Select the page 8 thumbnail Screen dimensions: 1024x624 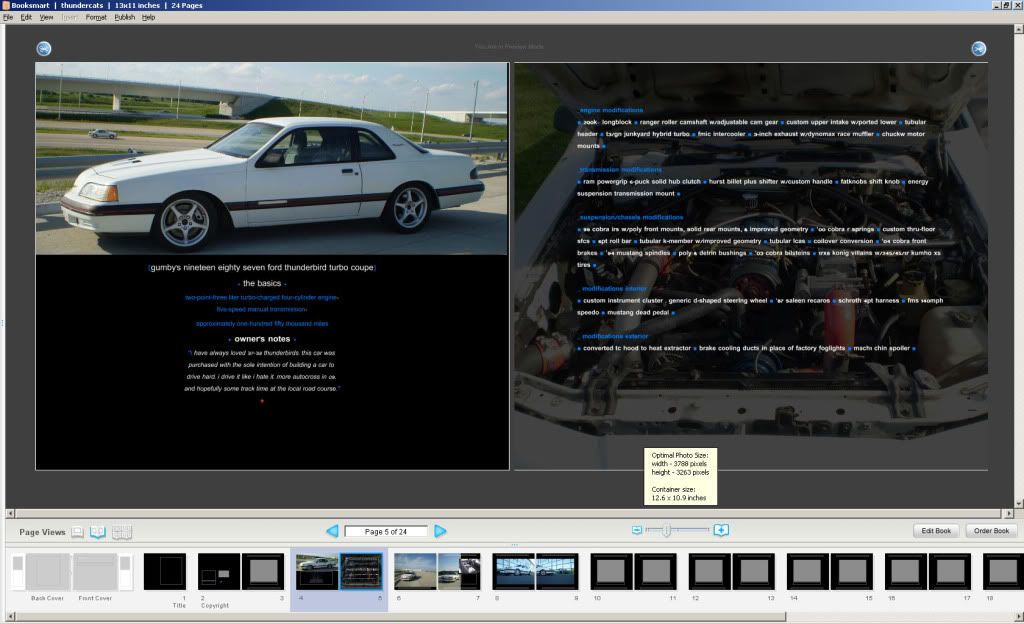513,571
